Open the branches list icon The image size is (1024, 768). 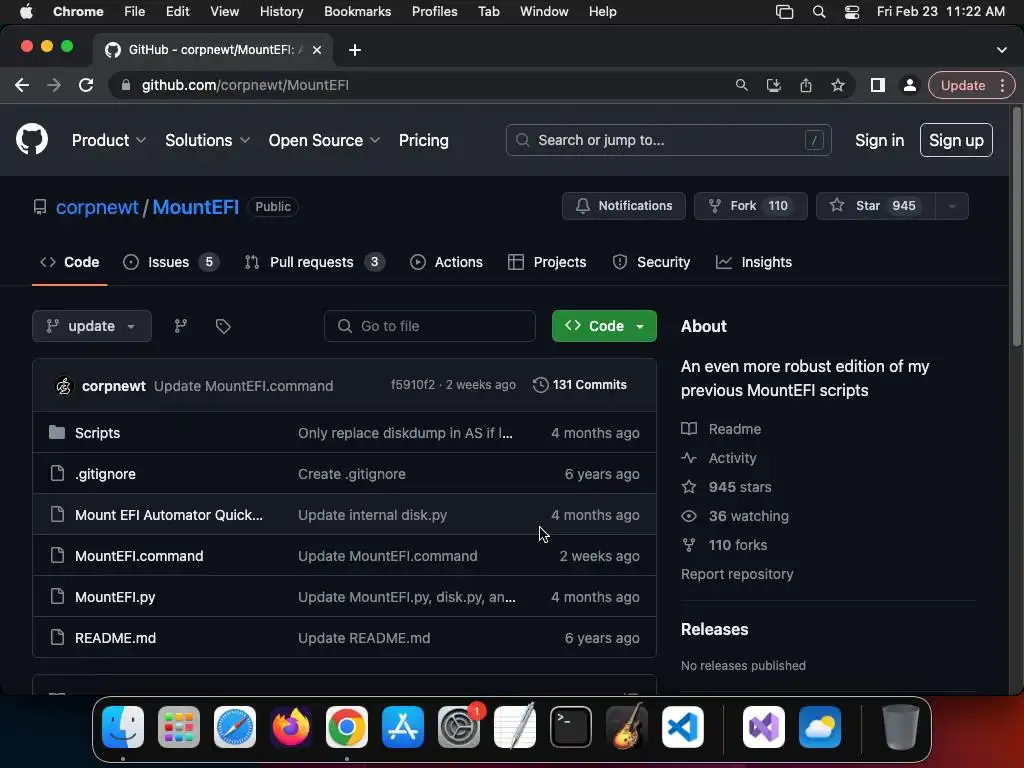click(x=181, y=326)
